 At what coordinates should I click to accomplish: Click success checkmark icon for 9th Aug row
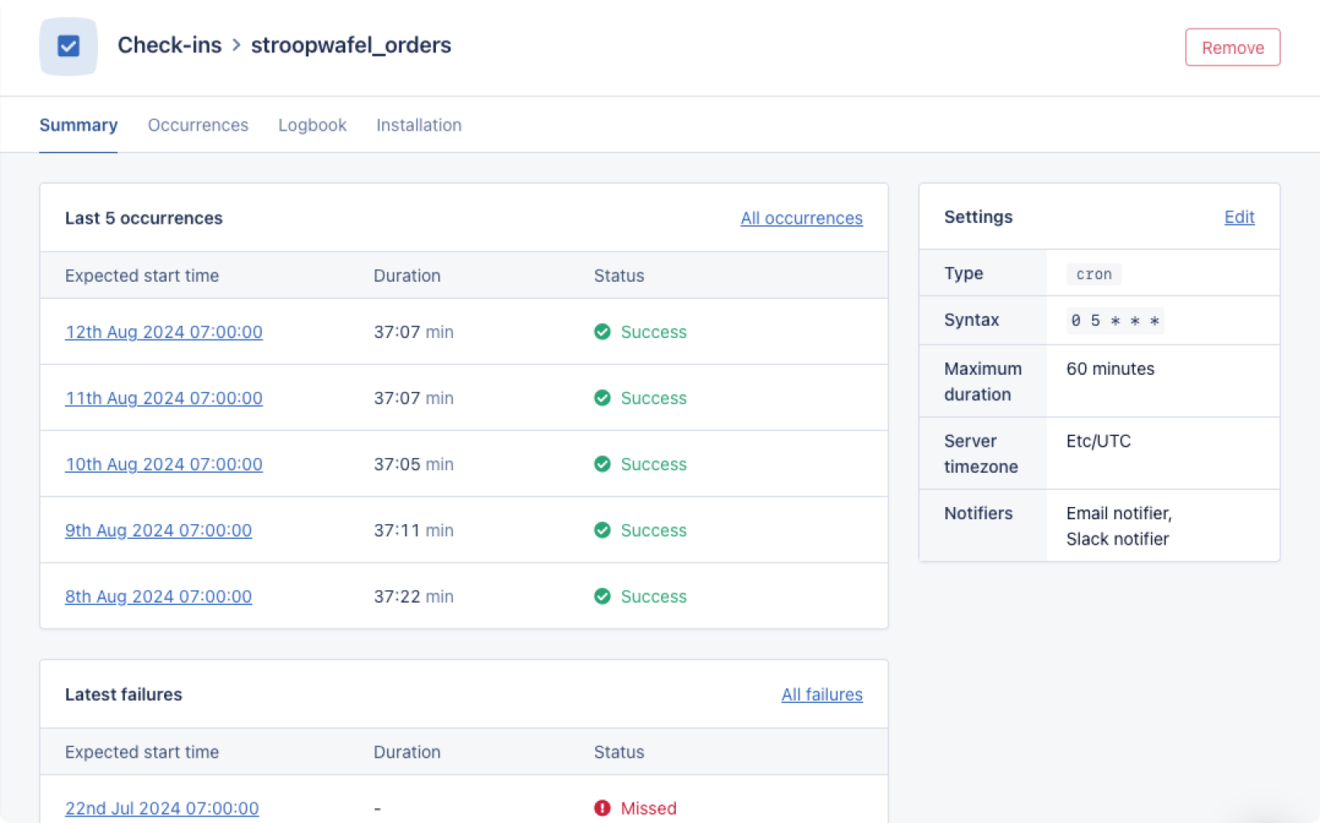[602, 530]
